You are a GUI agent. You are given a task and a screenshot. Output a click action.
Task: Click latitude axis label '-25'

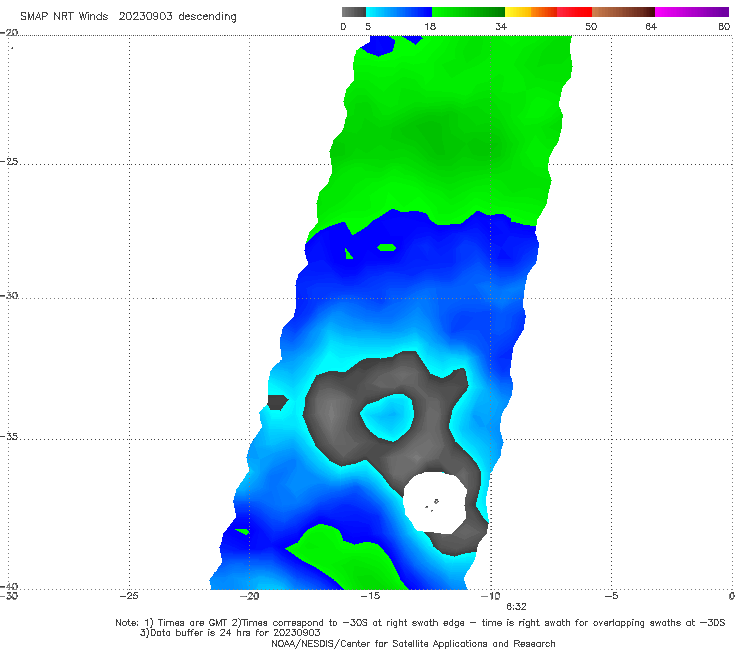tap(9, 162)
